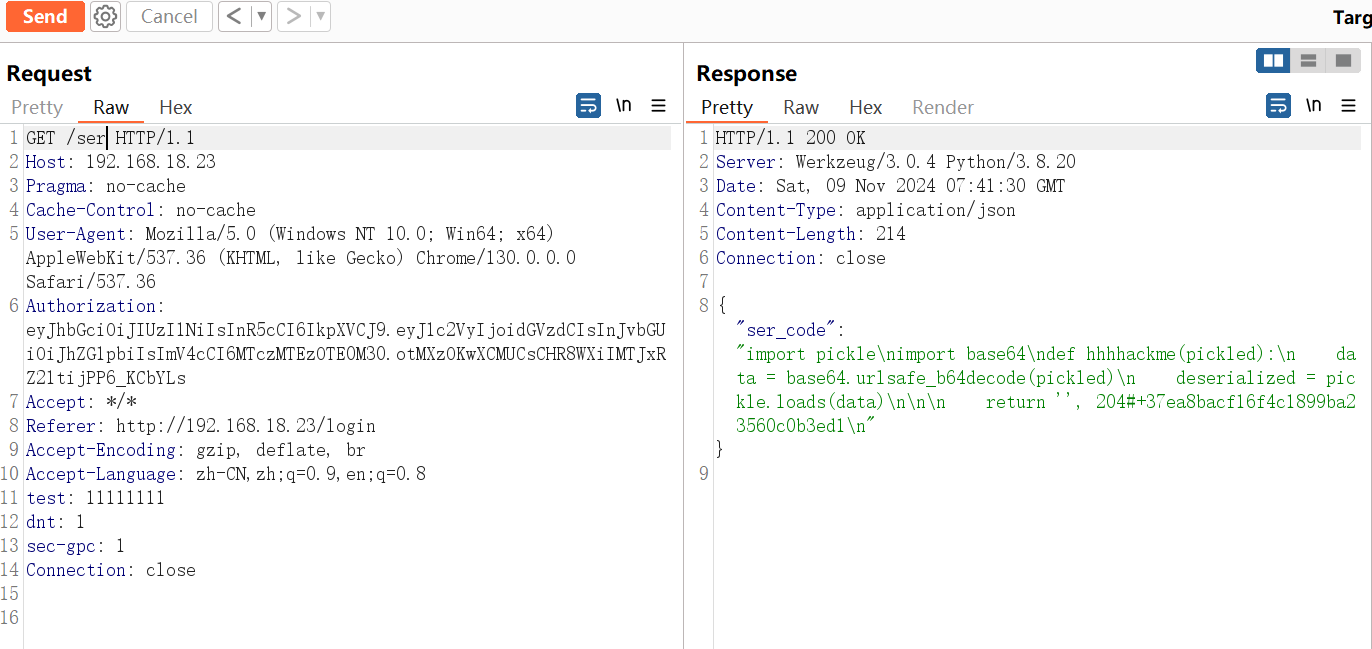
Task: Click the Response word wrap icon
Action: tap(1278, 105)
